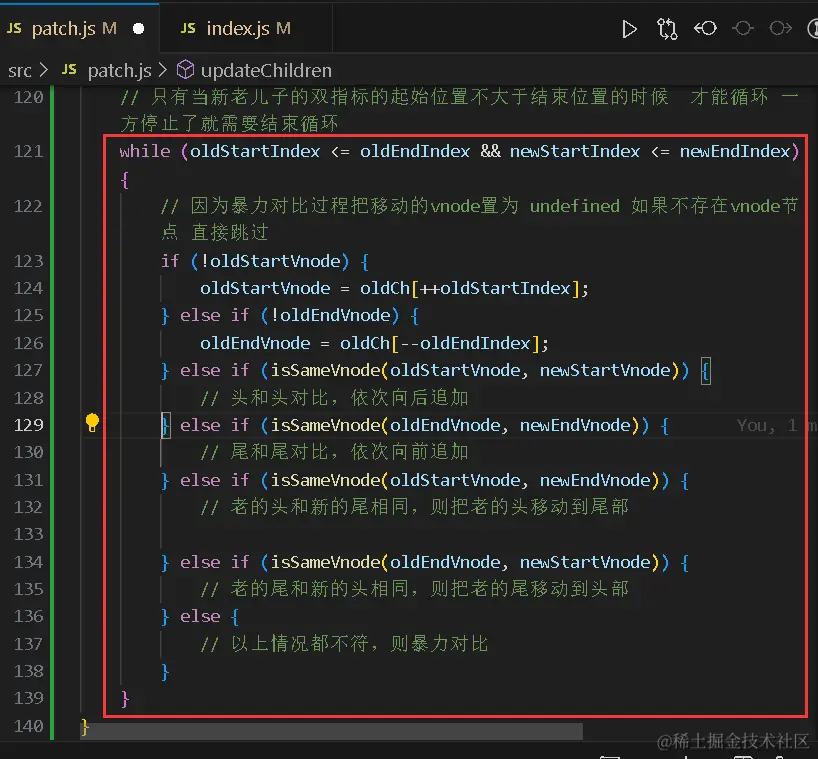Click the comment text on line 132
Viewport: 818px width, 759px height.
415,507
